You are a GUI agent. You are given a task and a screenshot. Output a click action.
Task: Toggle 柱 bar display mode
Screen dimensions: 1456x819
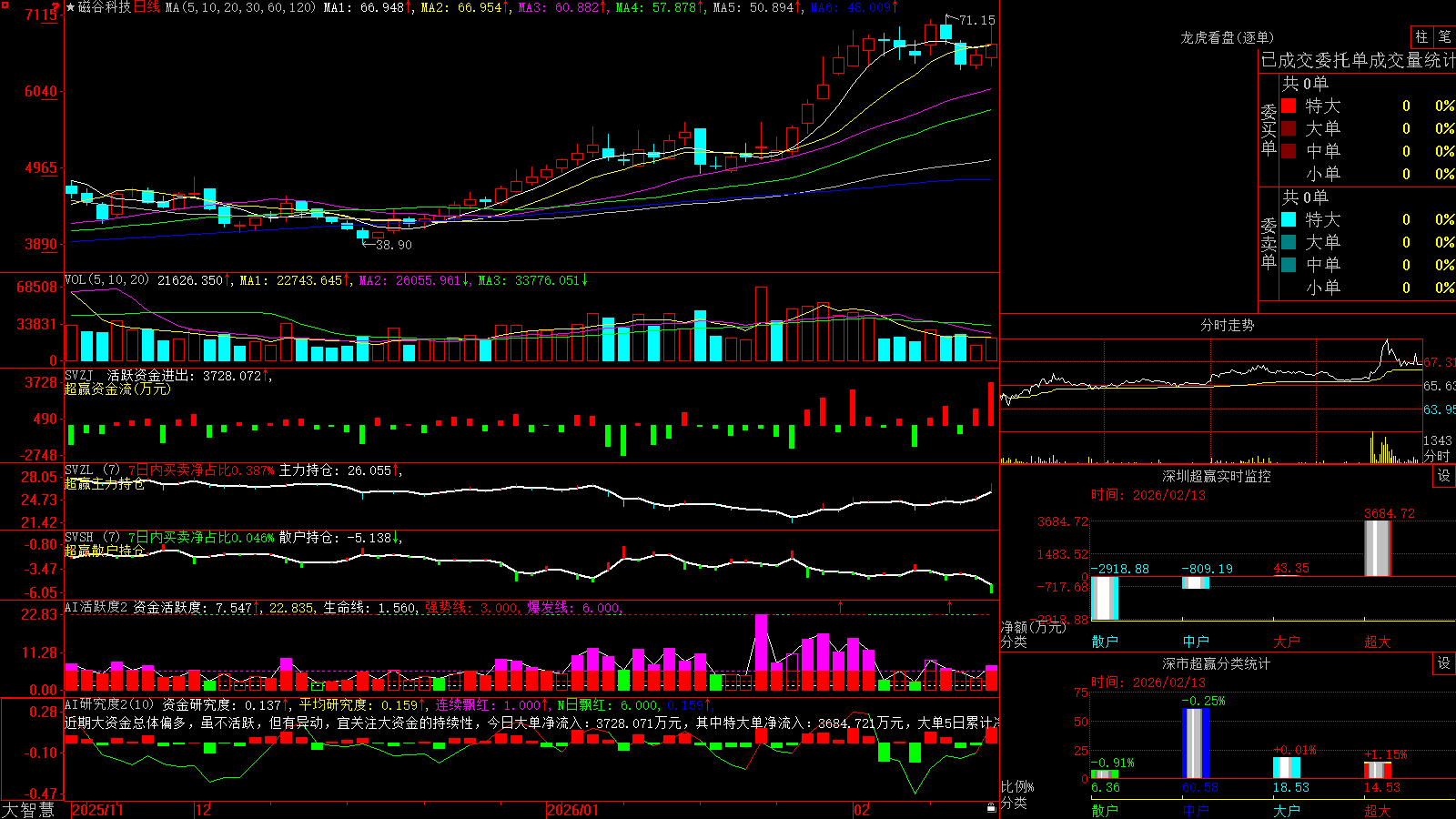pos(1421,37)
